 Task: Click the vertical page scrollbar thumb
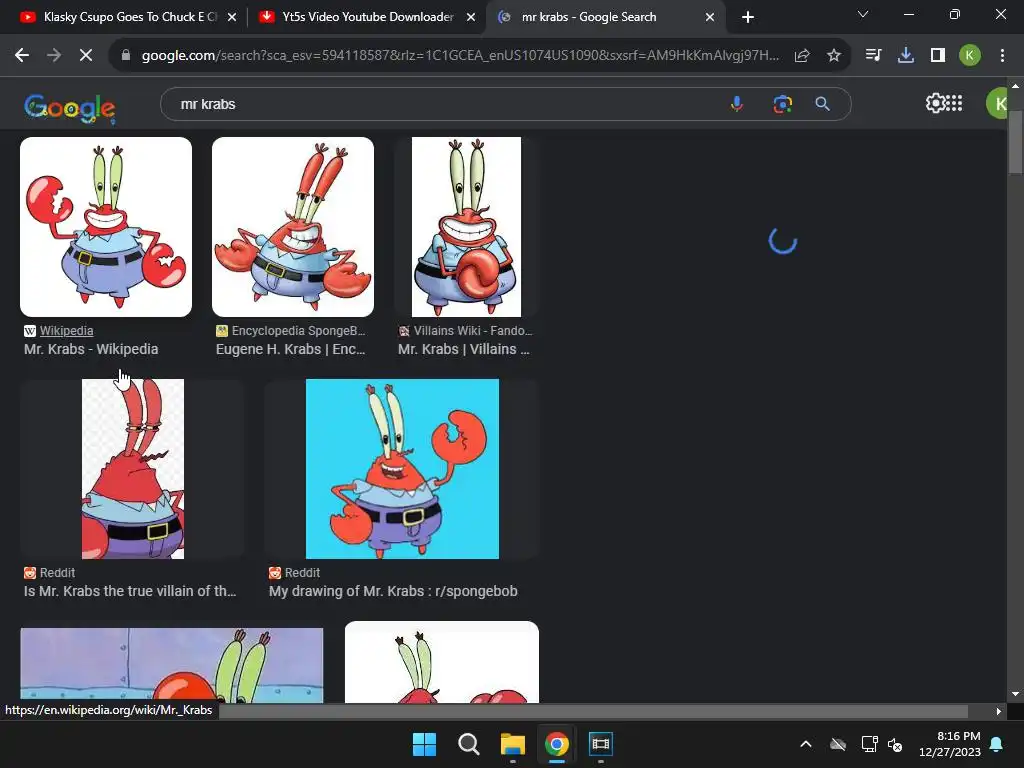(1015, 142)
